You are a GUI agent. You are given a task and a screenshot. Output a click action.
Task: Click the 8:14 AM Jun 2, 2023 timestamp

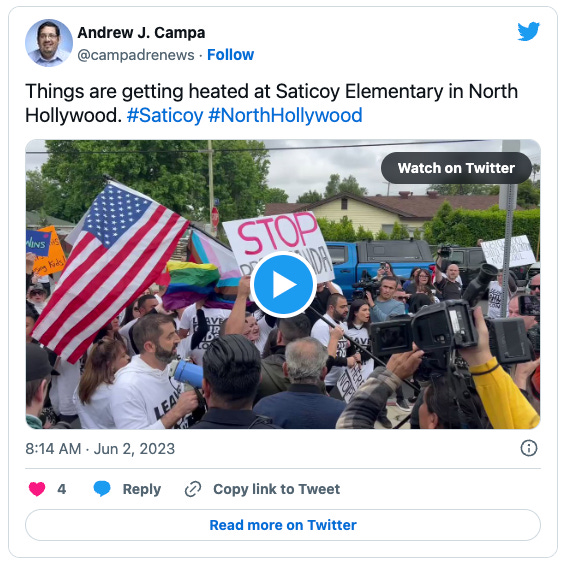[100, 449]
